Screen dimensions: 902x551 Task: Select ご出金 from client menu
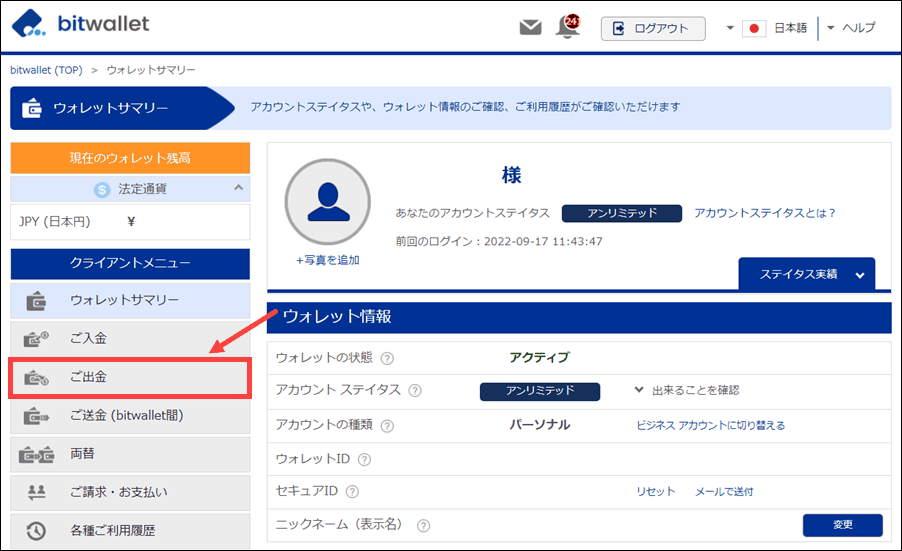point(129,379)
